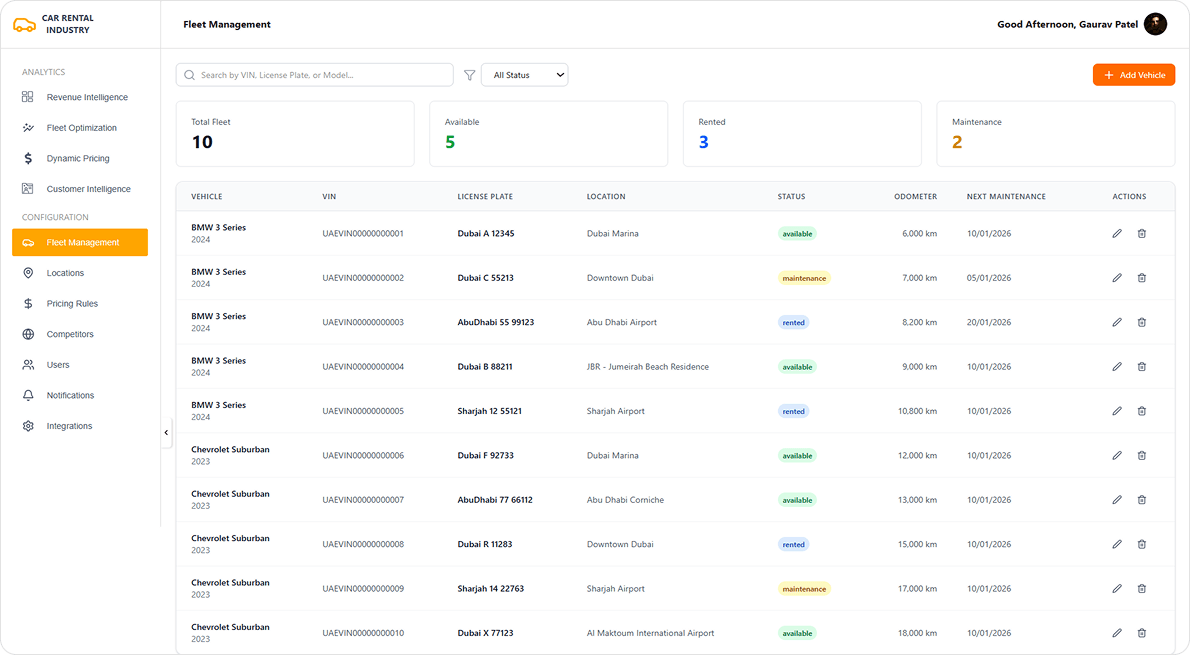The width and height of the screenshot is (1190, 655).
Task: Open the Competitors globe icon
Action: pos(29,333)
